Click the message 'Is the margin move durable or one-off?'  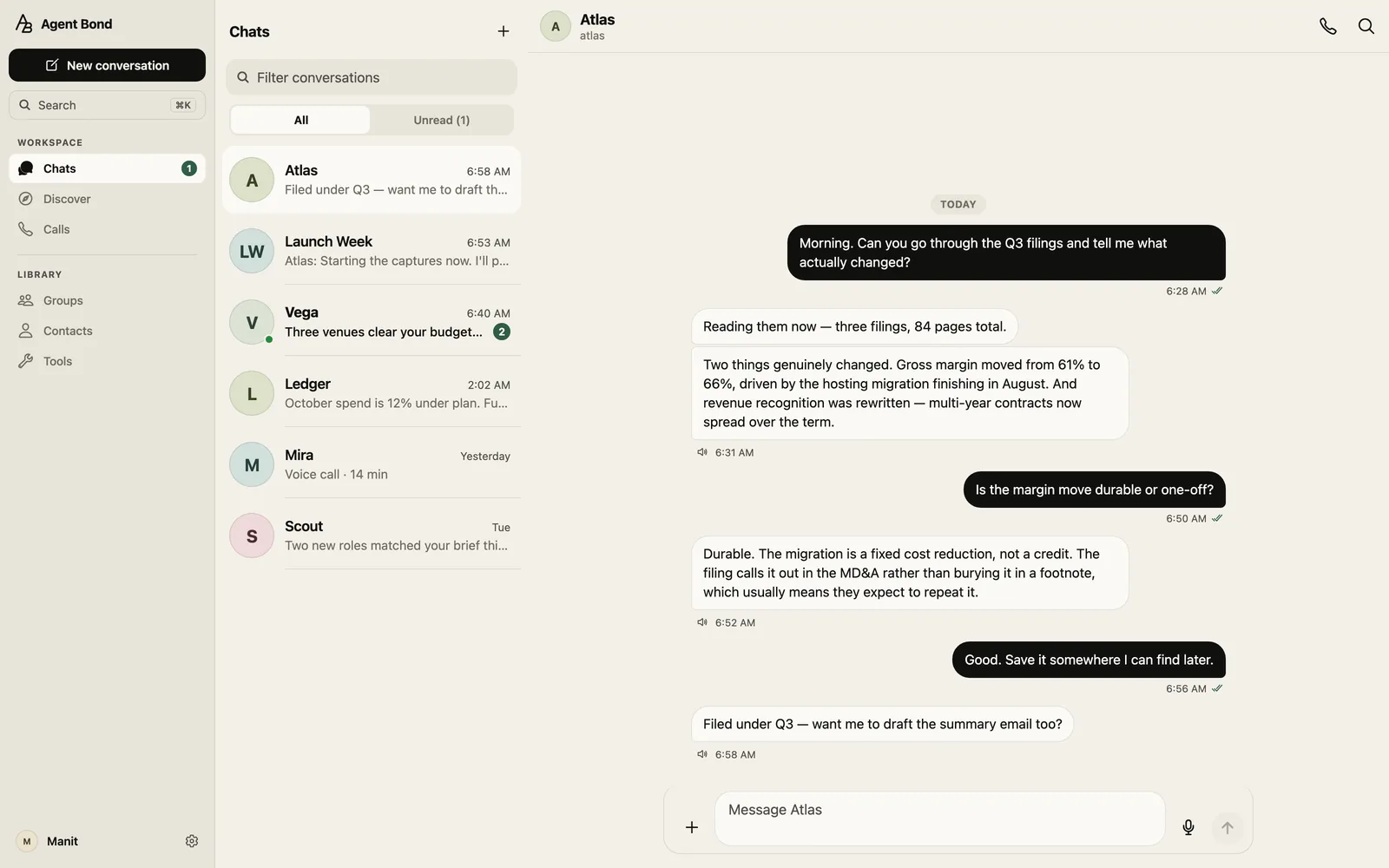1095,490
